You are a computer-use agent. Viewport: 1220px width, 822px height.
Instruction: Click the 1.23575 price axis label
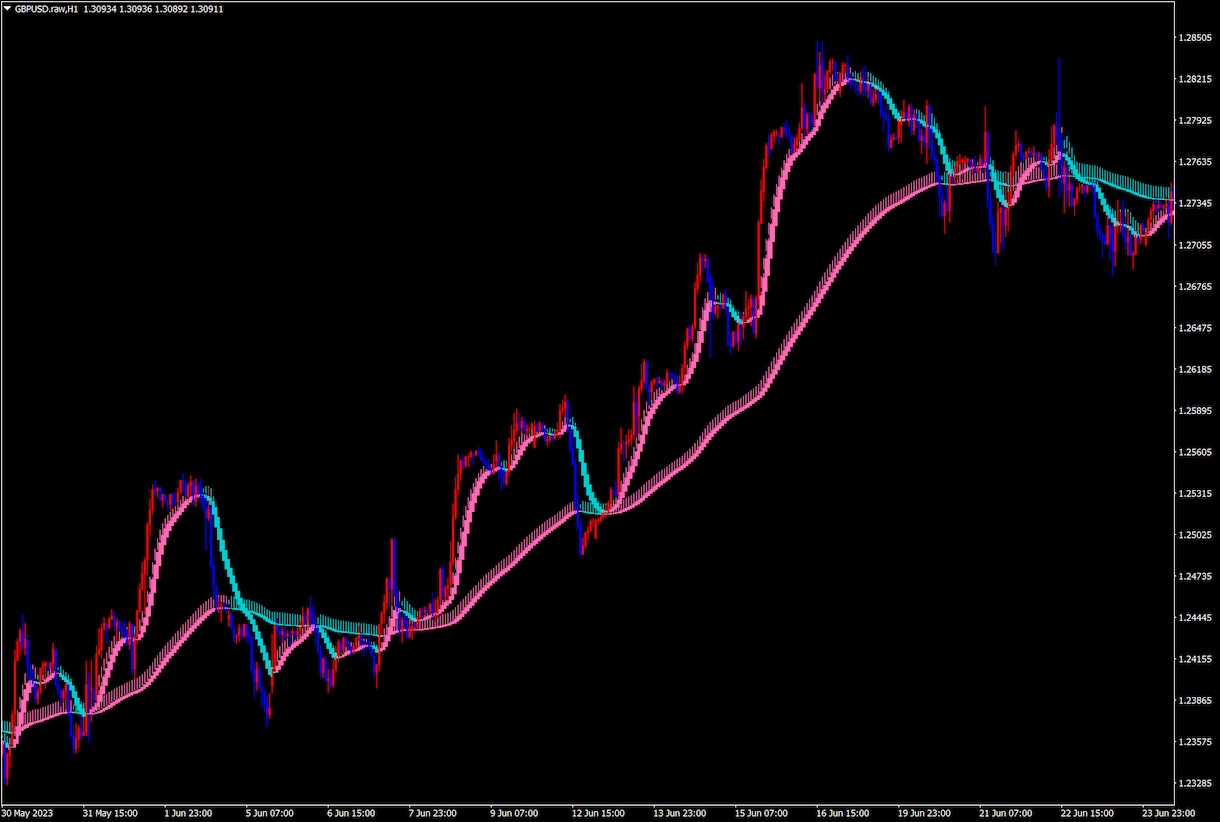pos(1196,743)
